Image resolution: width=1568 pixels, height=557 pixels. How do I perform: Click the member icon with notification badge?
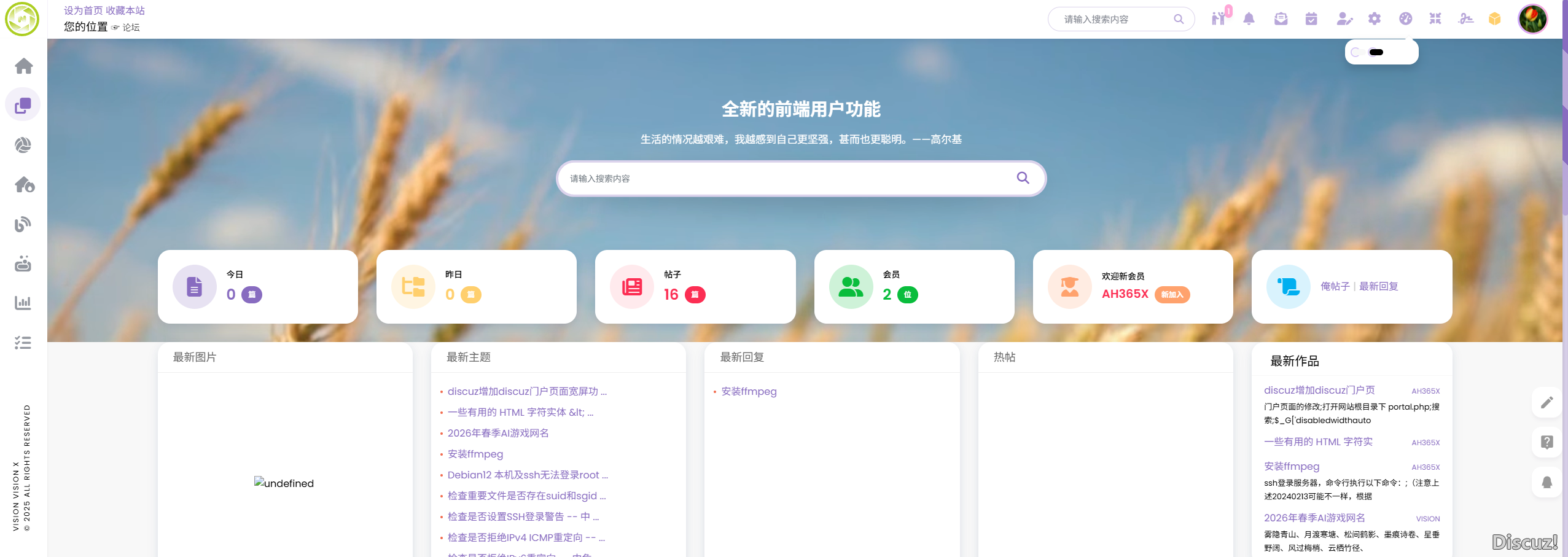click(1219, 19)
